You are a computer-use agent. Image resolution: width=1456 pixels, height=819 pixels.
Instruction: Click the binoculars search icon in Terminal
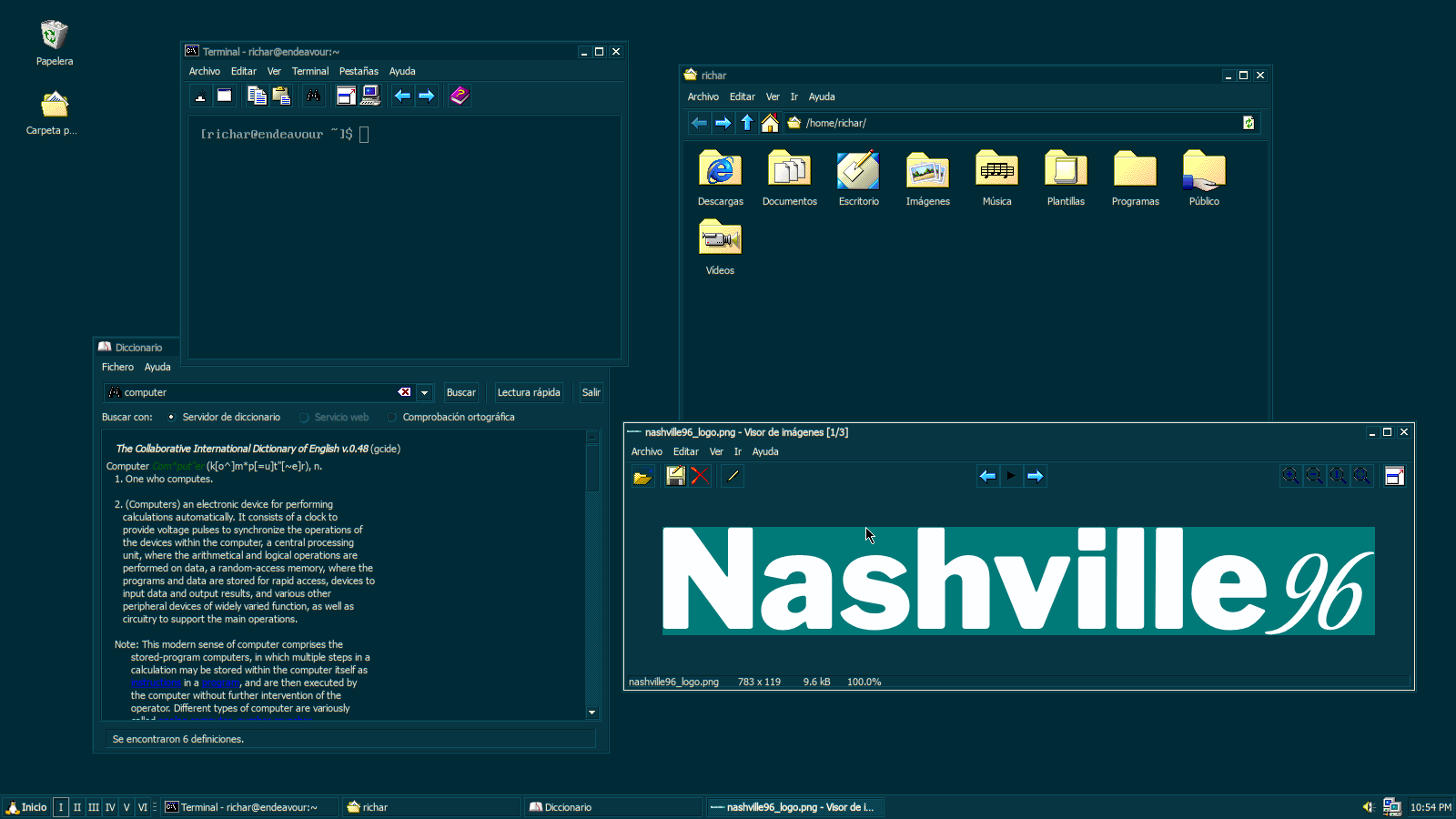(313, 96)
